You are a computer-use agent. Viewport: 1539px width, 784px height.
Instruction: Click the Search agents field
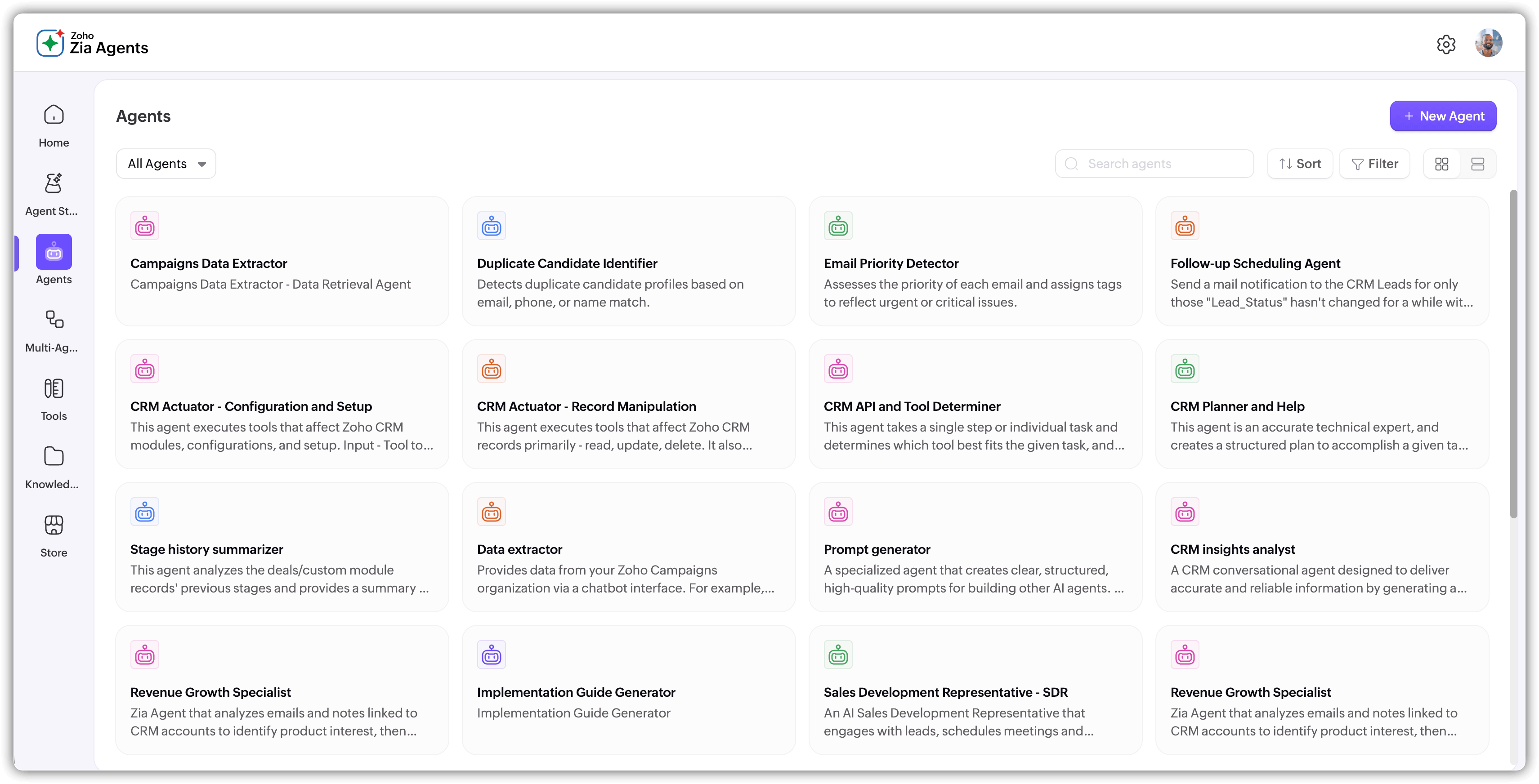[x=1154, y=164]
